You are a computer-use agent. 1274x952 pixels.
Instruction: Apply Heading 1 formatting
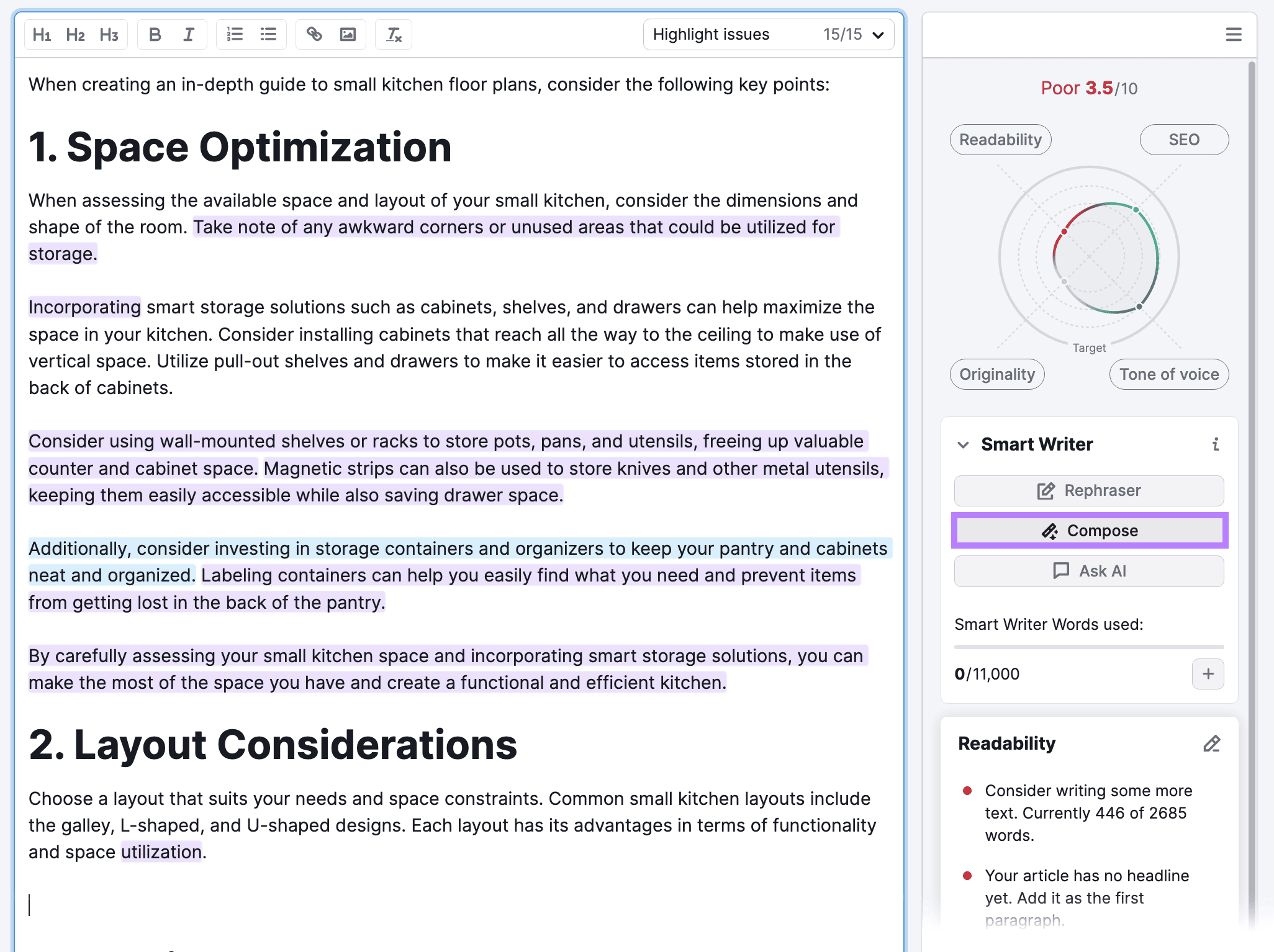pyautogui.click(x=42, y=35)
